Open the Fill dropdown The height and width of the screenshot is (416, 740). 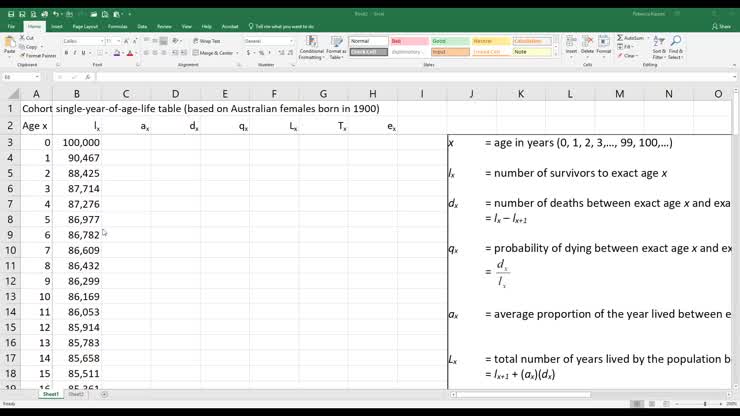pos(625,47)
